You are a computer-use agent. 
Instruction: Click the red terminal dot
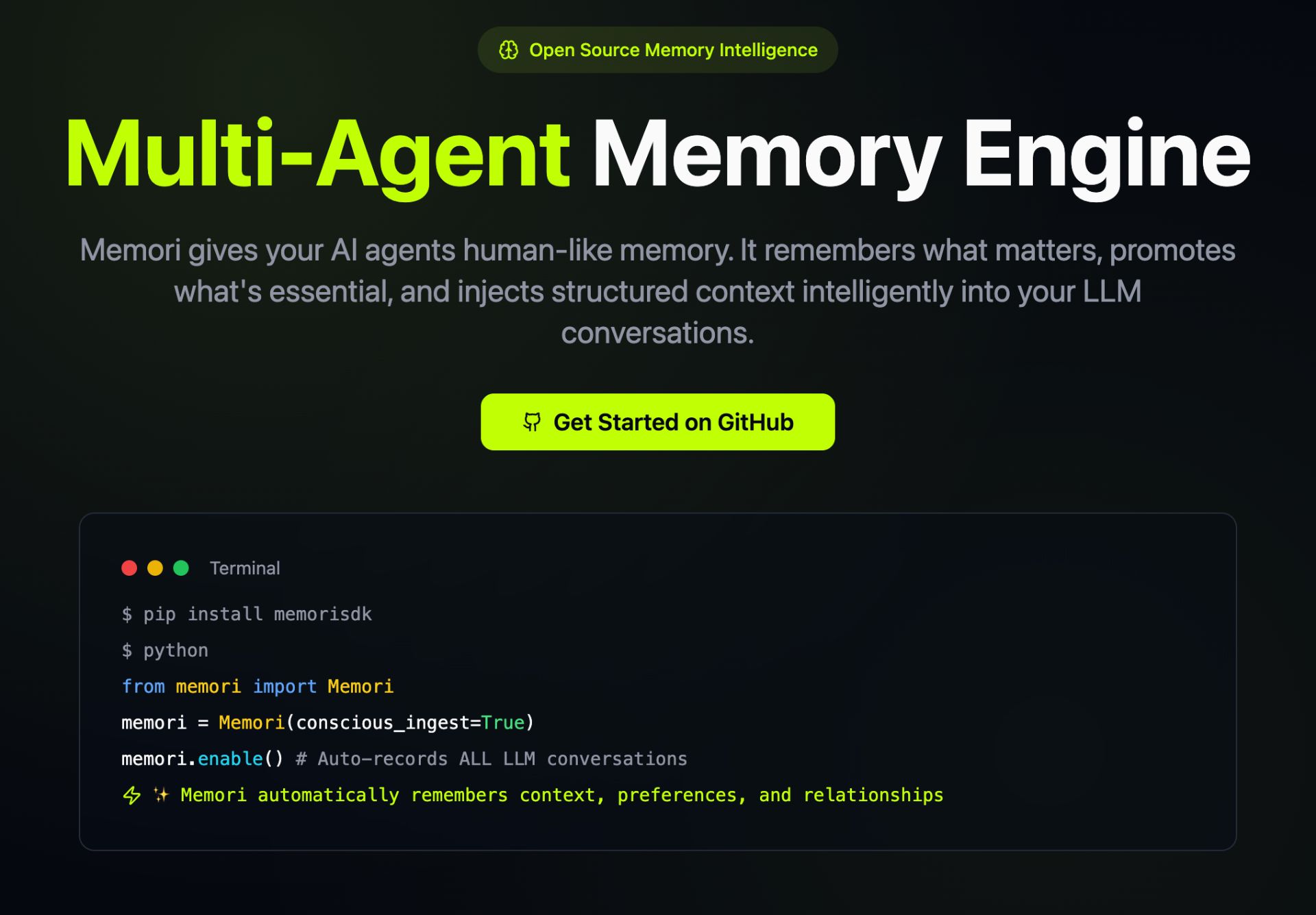[x=130, y=568]
